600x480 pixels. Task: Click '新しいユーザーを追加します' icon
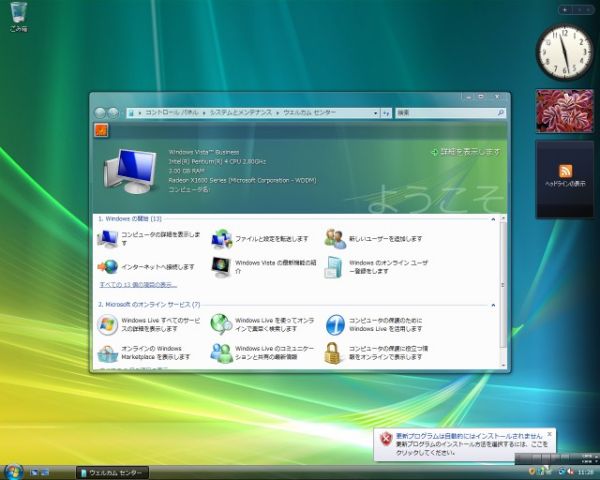(x=335, y=239)
